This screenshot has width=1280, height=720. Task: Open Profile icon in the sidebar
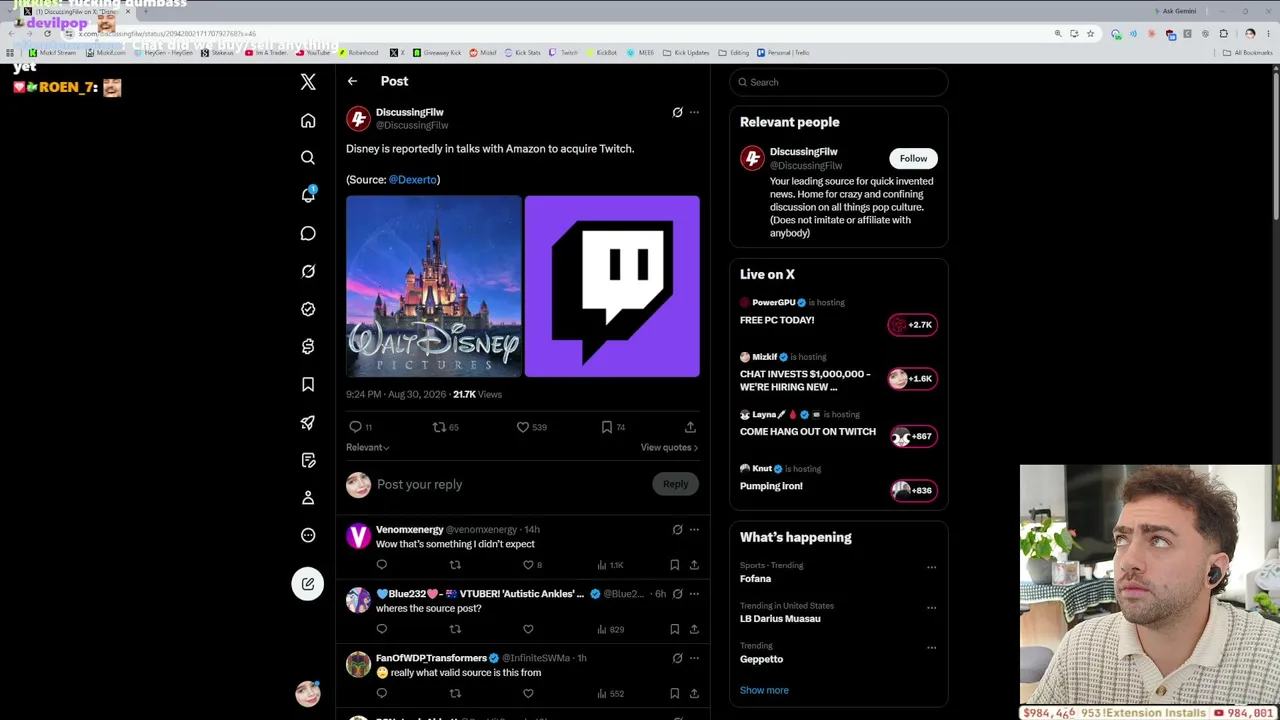(x=308, y=497)
